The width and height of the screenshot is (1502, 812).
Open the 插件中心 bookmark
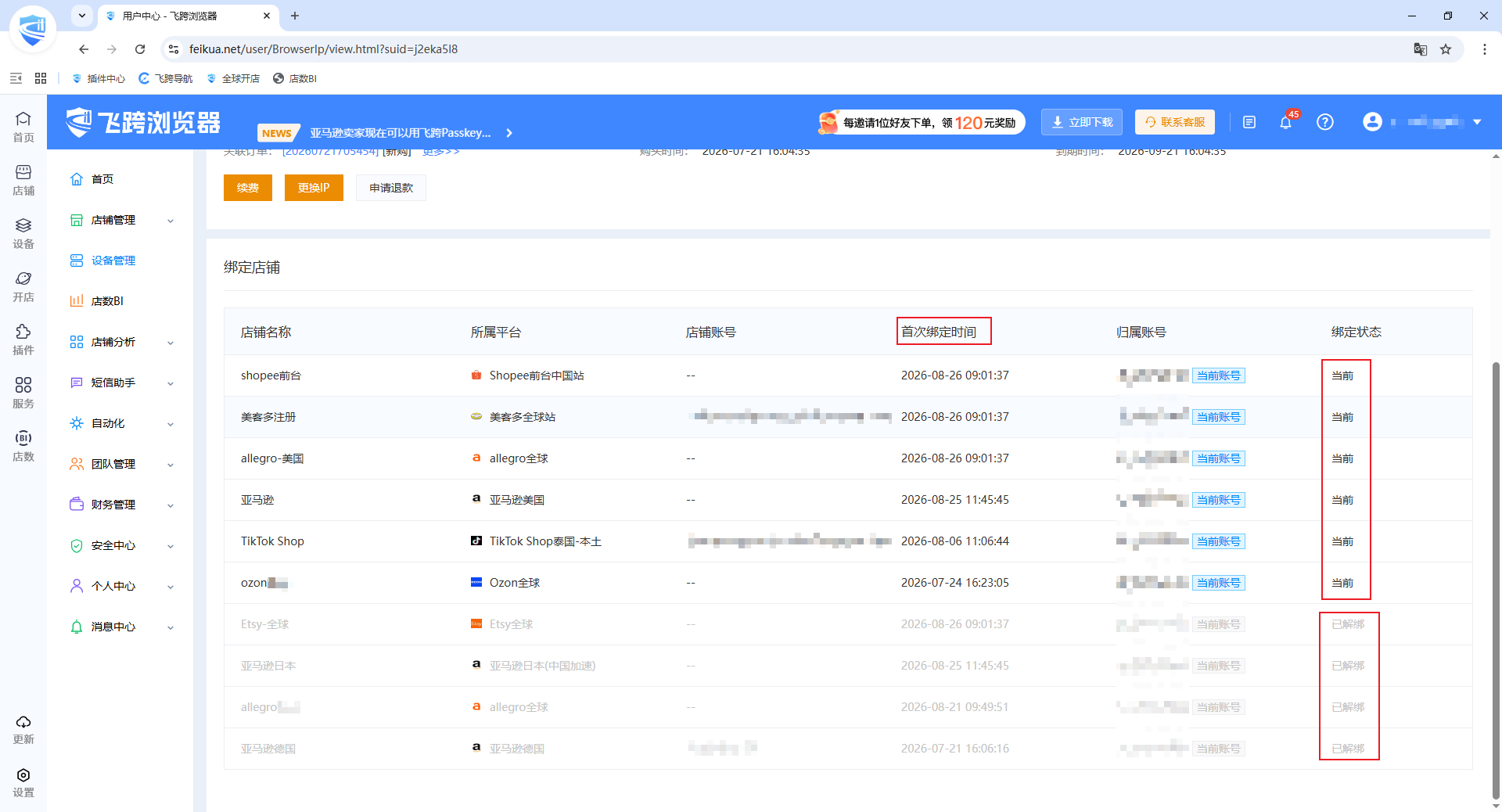pyautogui.click(x=99, y=78)
